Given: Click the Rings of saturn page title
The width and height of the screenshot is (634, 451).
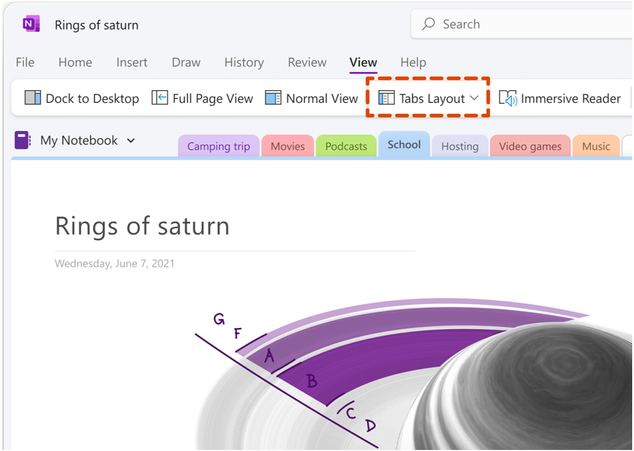Looking at the screenshot, I should [142, 226].
